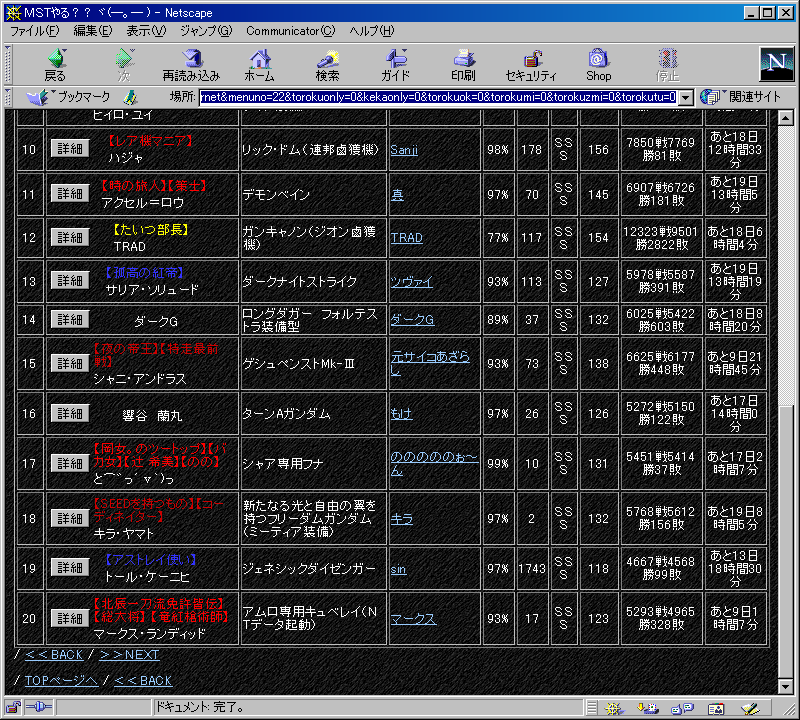Click 詳細 button in row 11

pyautogui.click(x=70, y=193)
